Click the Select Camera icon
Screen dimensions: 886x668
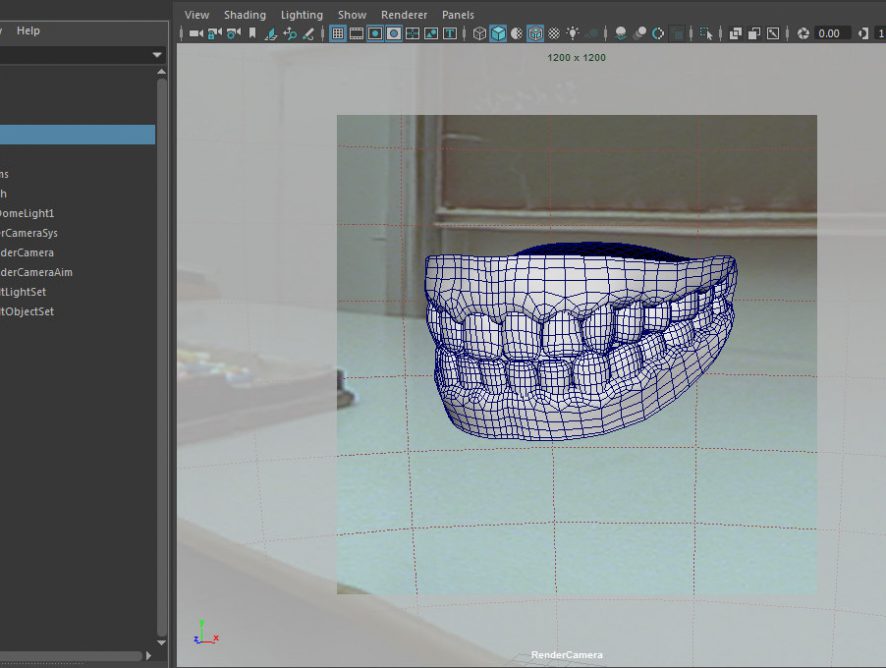point(195,33)
